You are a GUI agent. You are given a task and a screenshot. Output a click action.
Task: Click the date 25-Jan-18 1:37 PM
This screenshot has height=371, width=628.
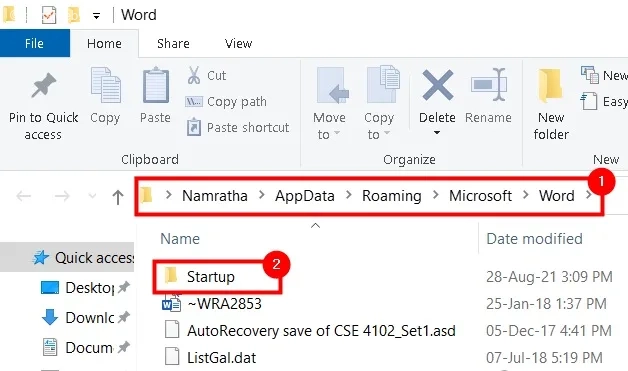pyautogui.click(x=546, y=304)
